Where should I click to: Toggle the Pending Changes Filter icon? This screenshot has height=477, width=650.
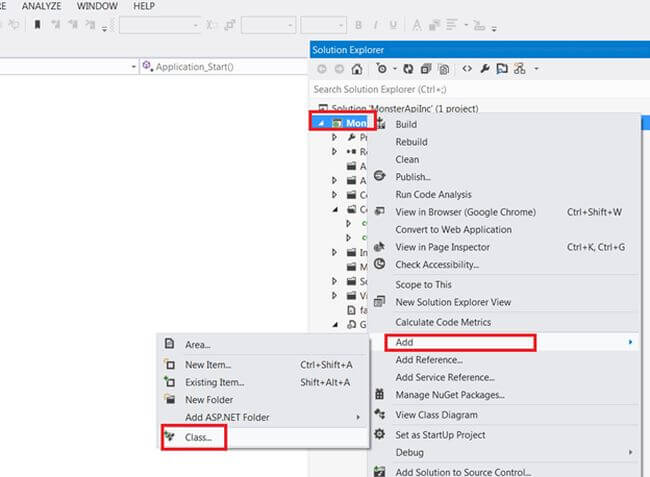coord(382,68)
